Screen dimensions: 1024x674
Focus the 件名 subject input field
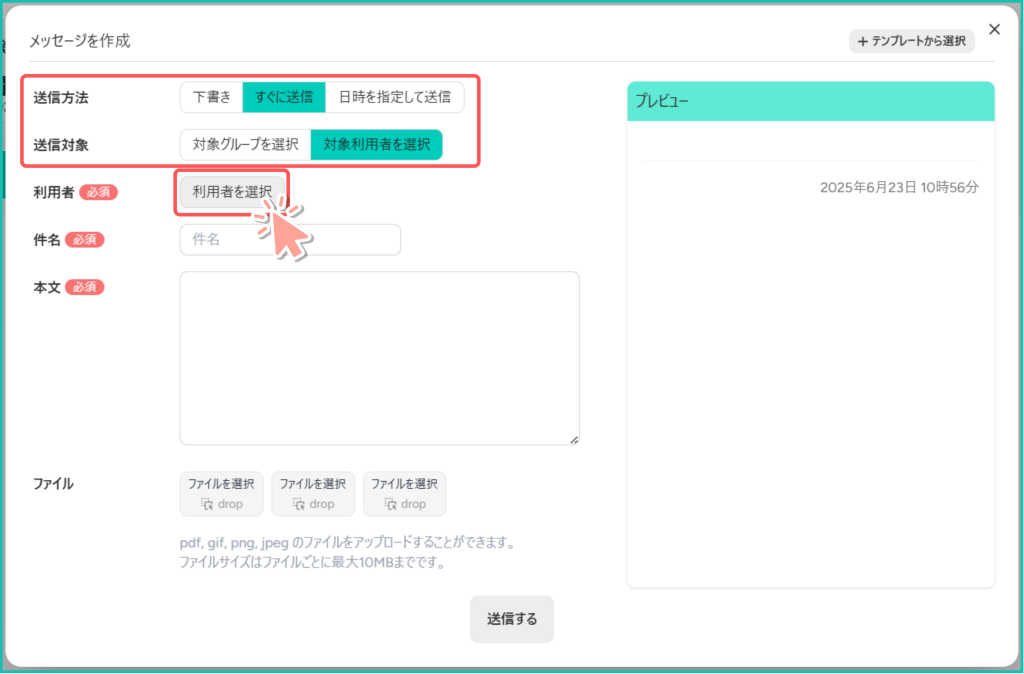(290, 240)
